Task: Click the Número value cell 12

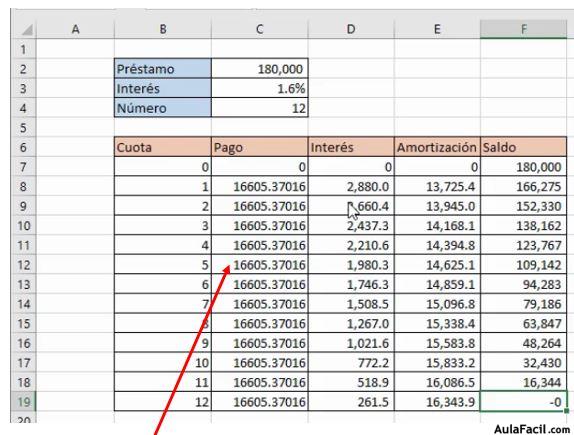Action: (260, 108)
